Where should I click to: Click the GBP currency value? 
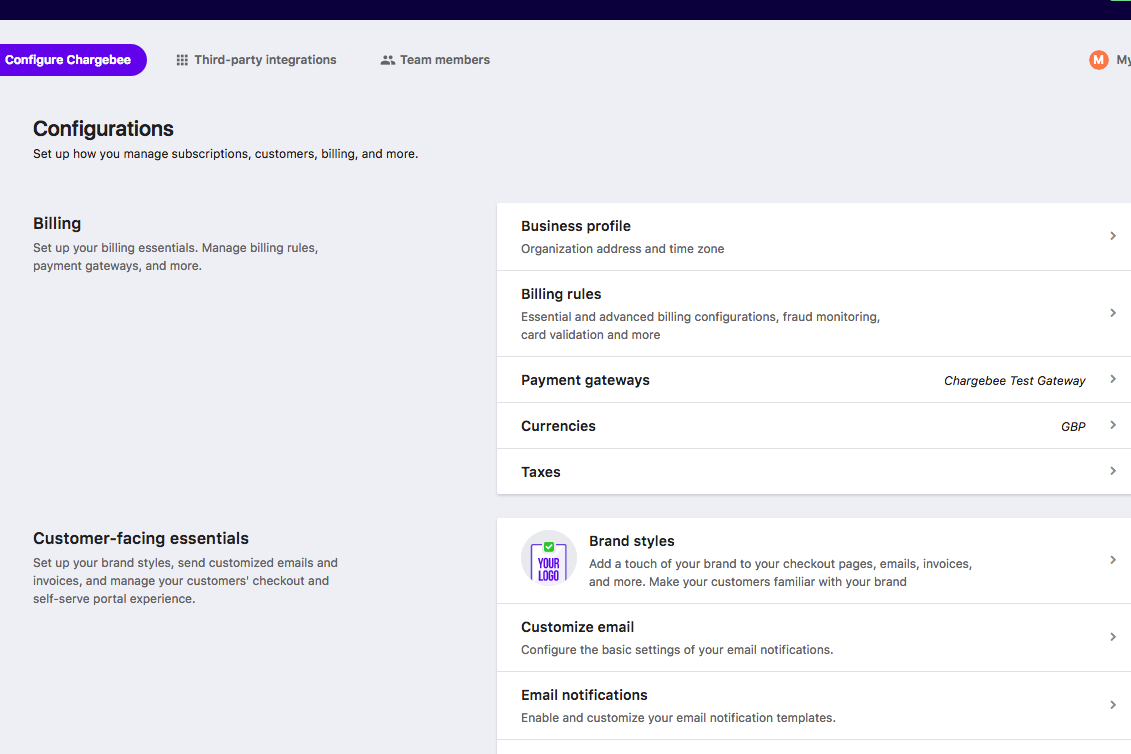pyautogui.click(x=1073, y=427)
